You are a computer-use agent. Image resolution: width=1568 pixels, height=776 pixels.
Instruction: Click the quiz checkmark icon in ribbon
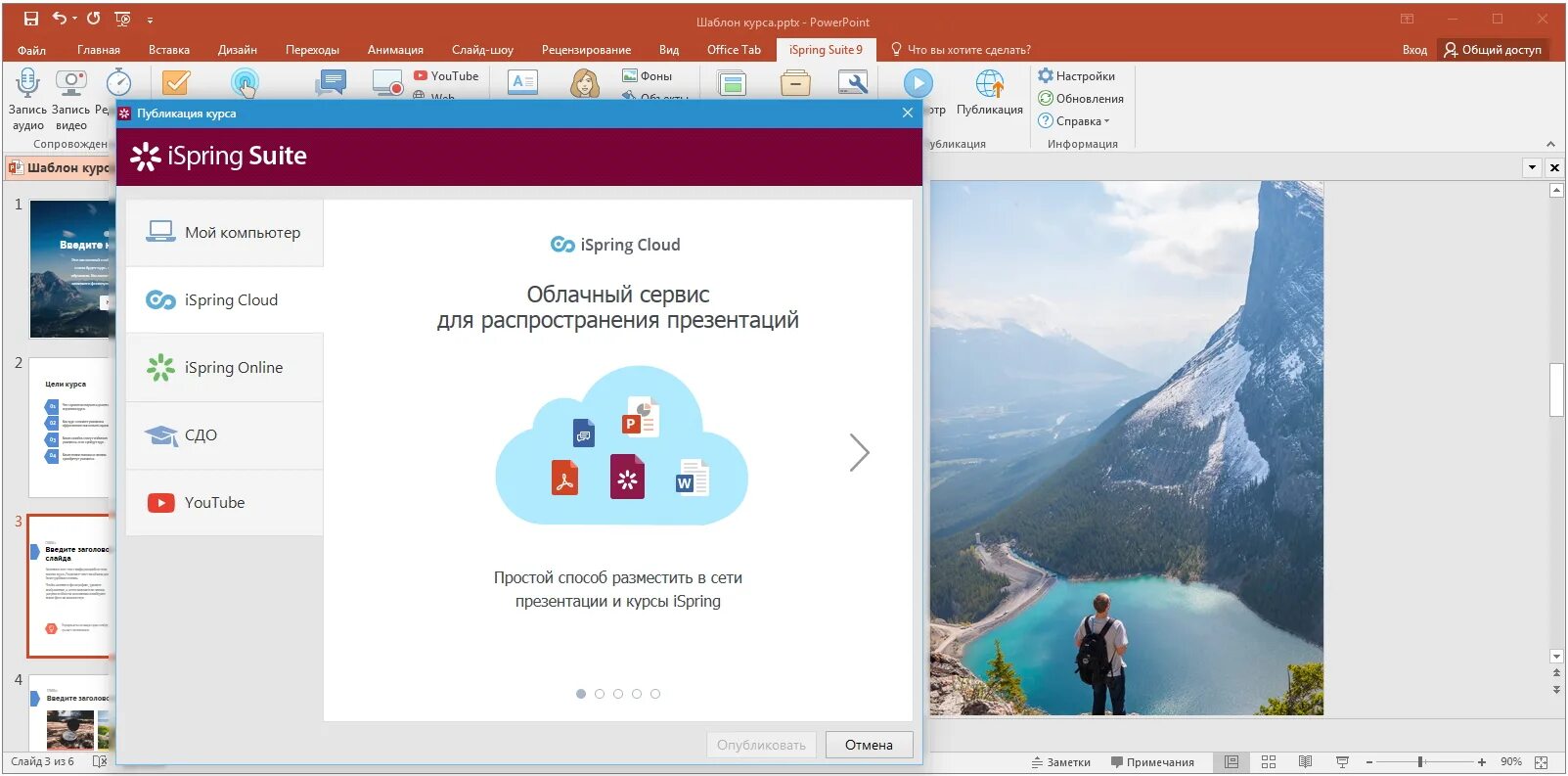click(x=176, y=83)
